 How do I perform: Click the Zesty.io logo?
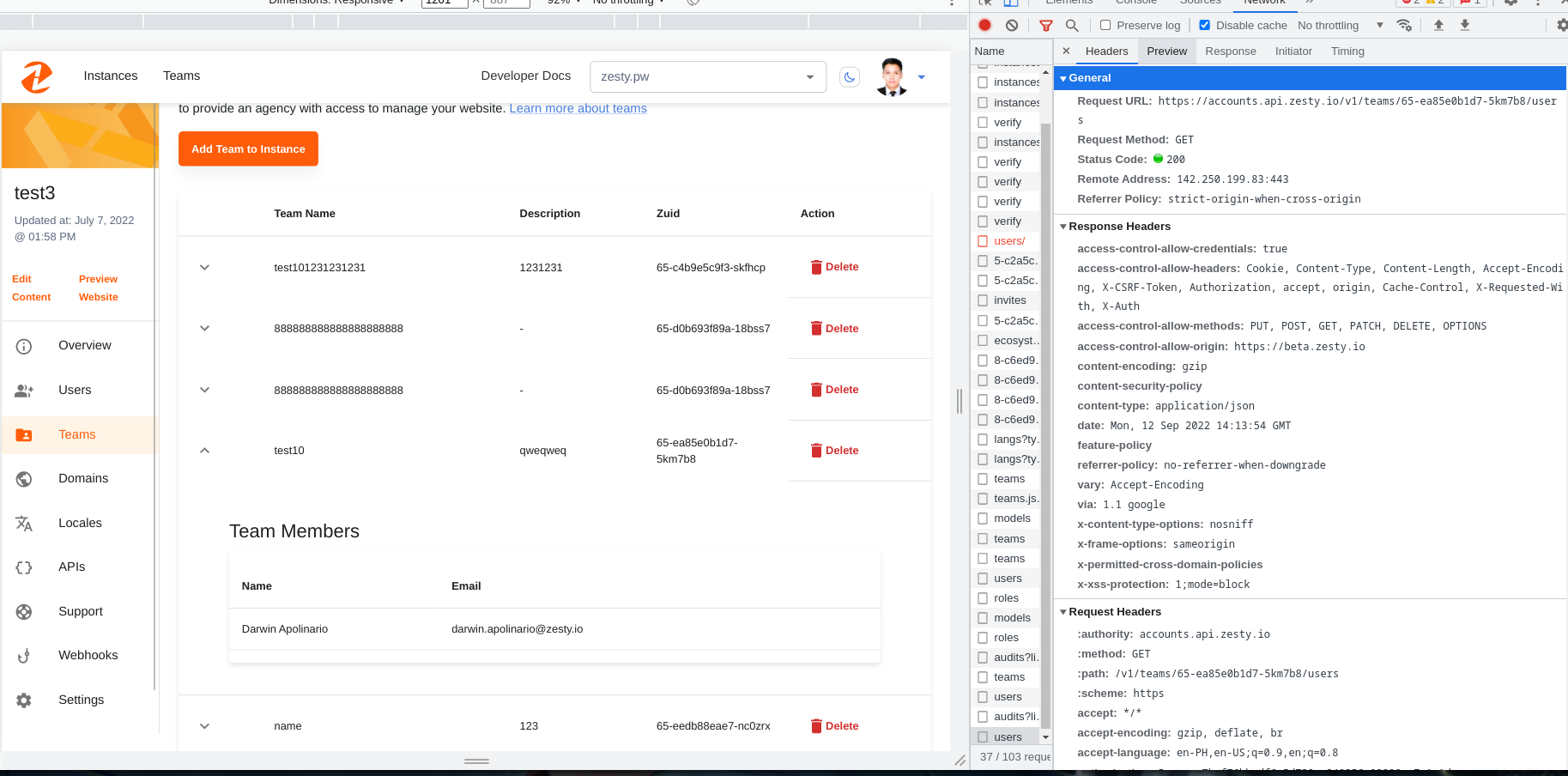coord(36,76)
